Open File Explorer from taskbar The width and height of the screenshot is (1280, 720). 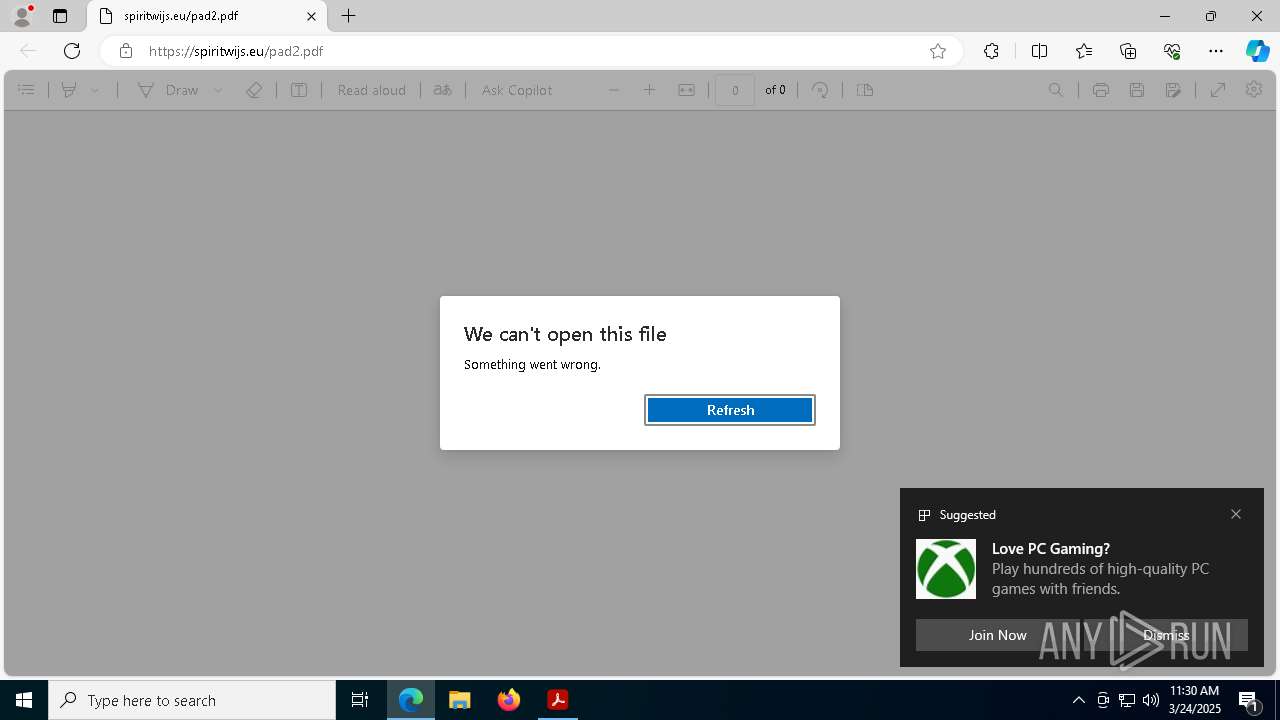point(460,700)
